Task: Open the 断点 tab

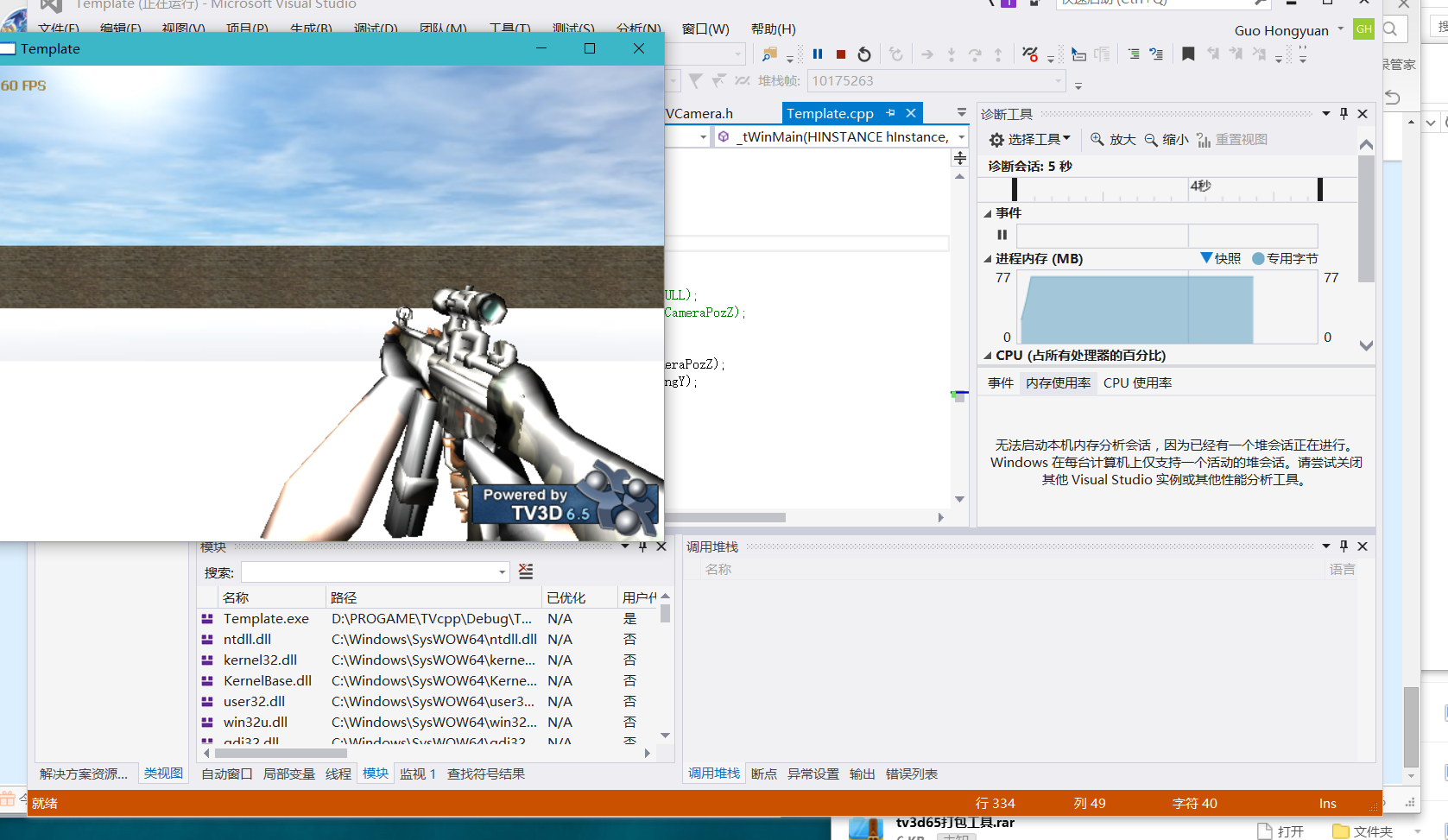Action: tap(764, 774)
